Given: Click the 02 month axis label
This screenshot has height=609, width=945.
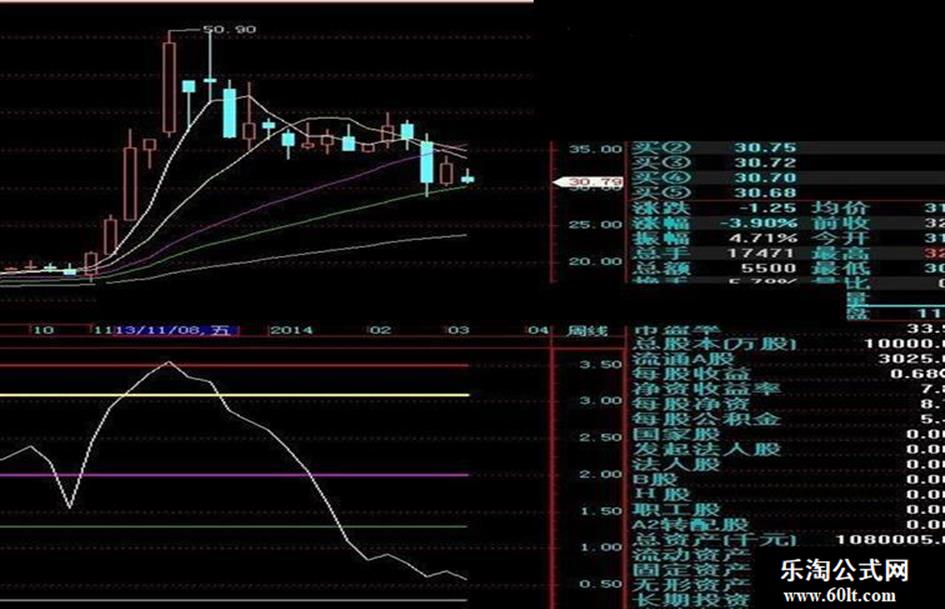Looking at the screenshot, I should pyautogui.click(x=380, y=330).
